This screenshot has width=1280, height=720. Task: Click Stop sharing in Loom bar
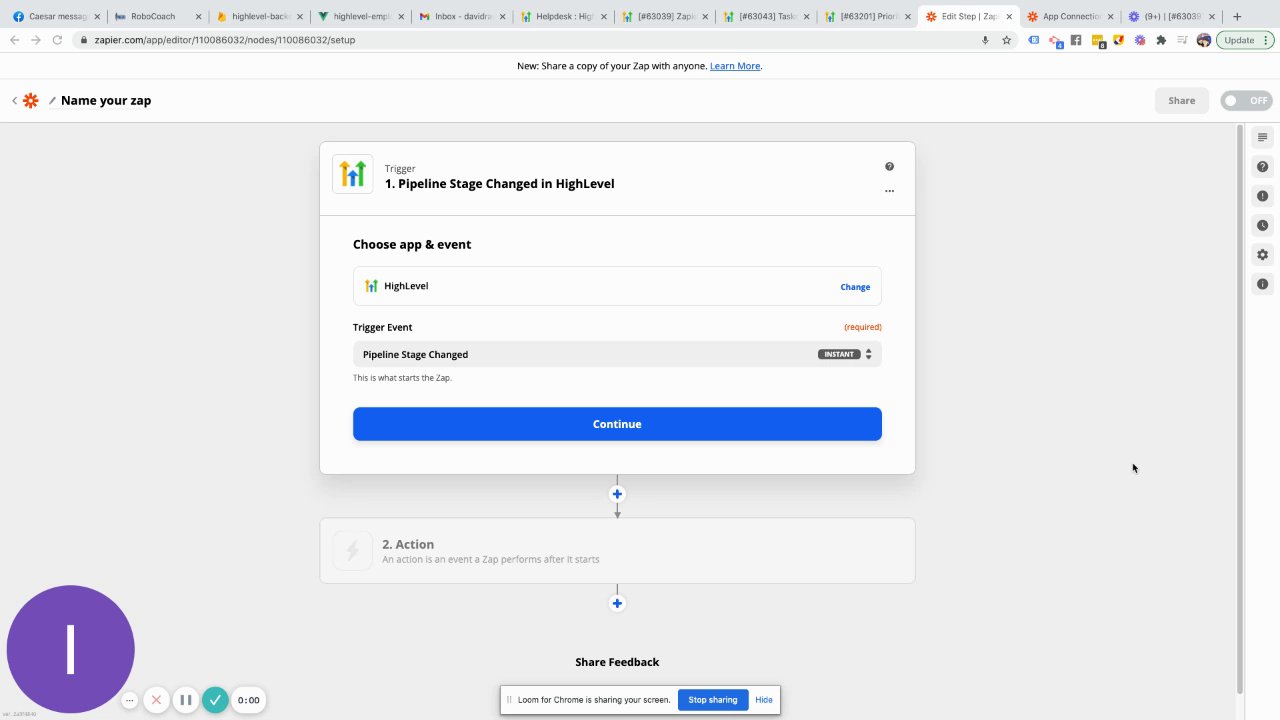(712, 700)
